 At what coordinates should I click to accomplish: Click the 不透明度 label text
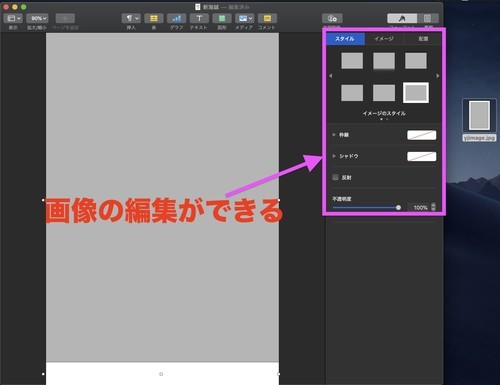(x=342, y=199)
